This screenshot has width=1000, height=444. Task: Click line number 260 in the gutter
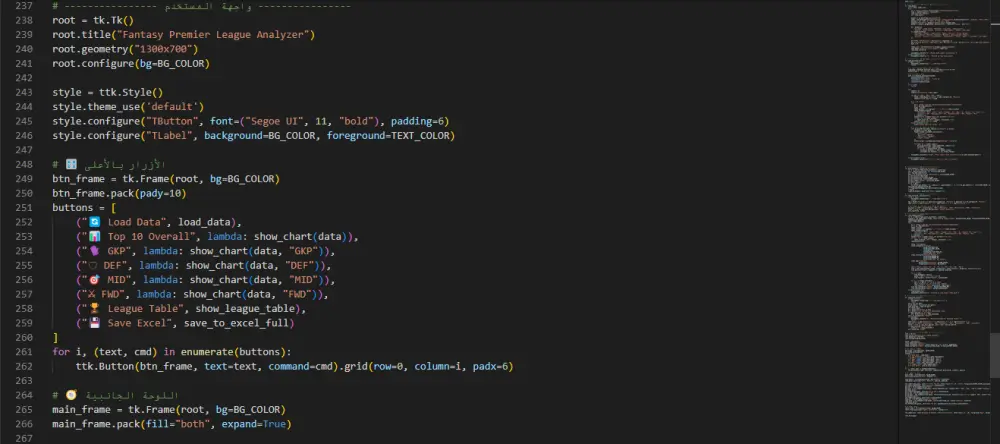point(24,338)
